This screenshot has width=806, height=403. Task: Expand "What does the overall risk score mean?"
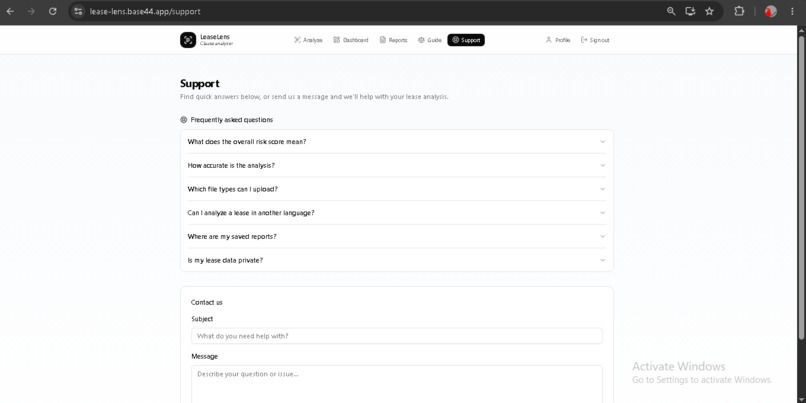point(396,141)
